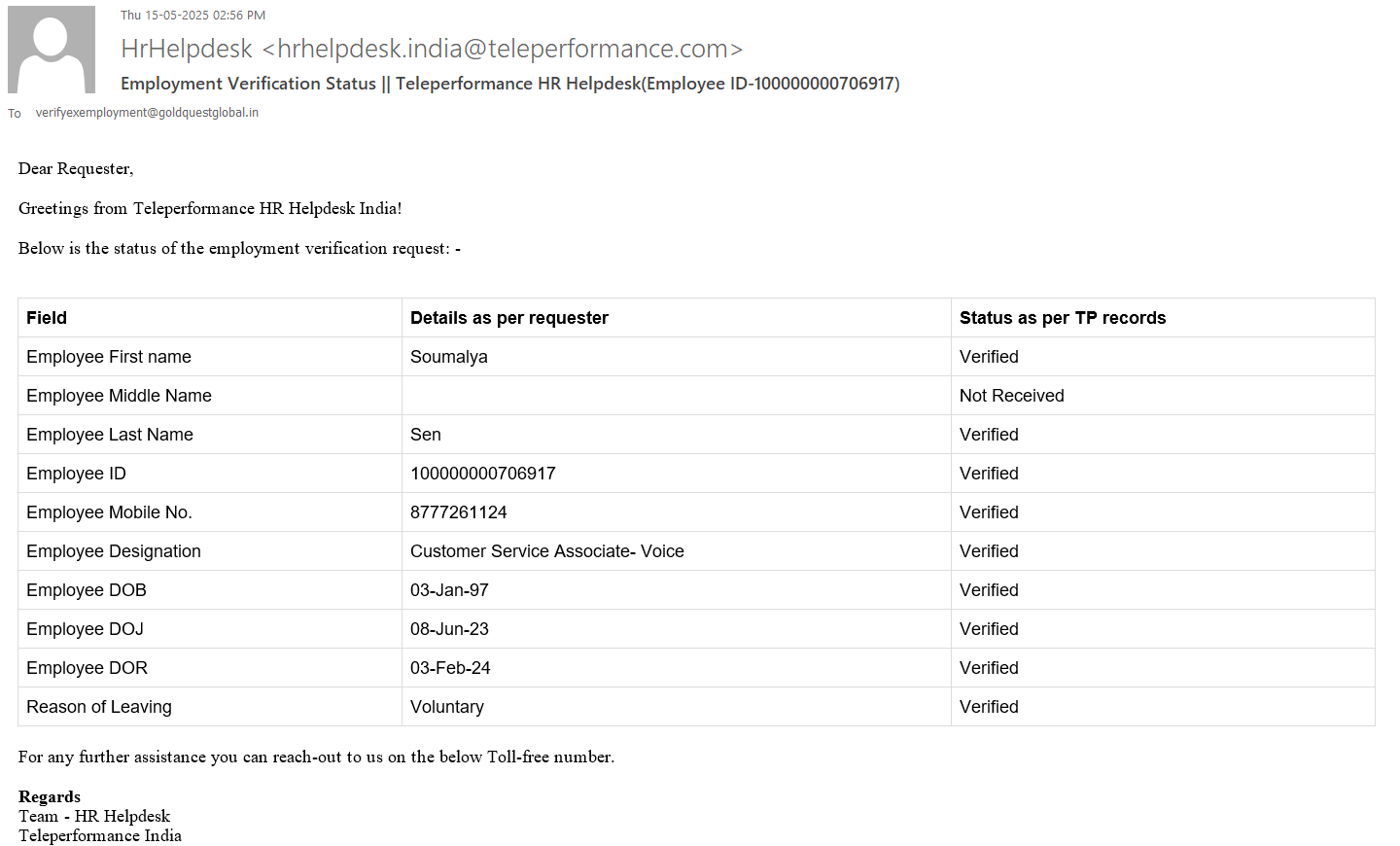Select the 'Details as per requester' header

coord(509,318)
